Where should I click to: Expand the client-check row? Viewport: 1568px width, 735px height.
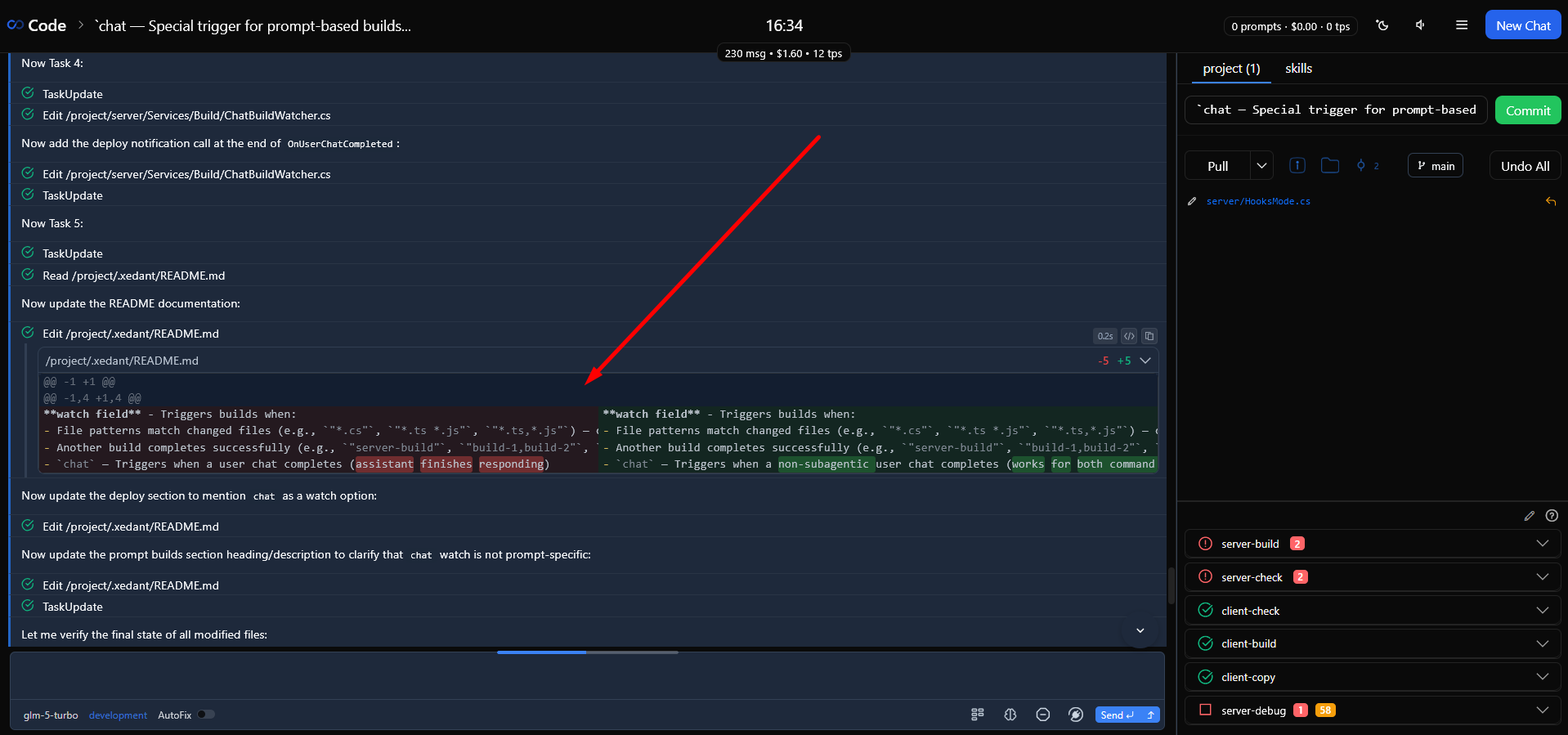click(1543, 610)
